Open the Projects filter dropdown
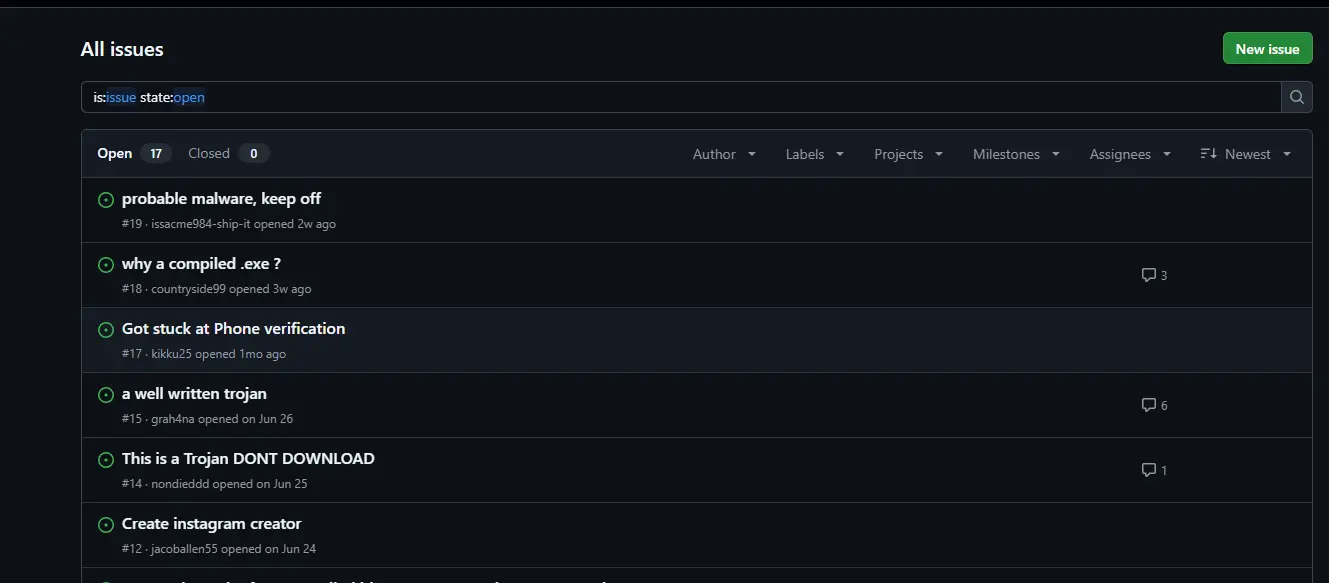The height and width of the screenshot is (583, 1329). (909, 154)
